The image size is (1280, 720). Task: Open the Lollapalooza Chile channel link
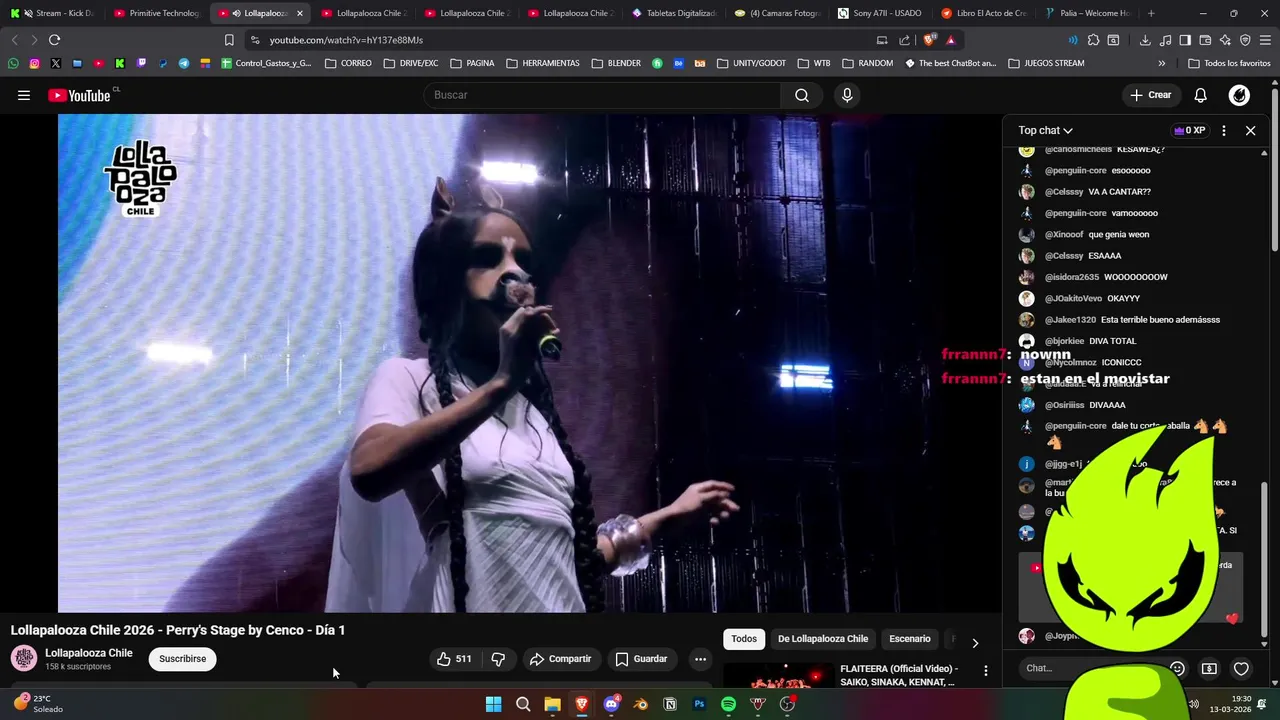click(x=89, y=653)
